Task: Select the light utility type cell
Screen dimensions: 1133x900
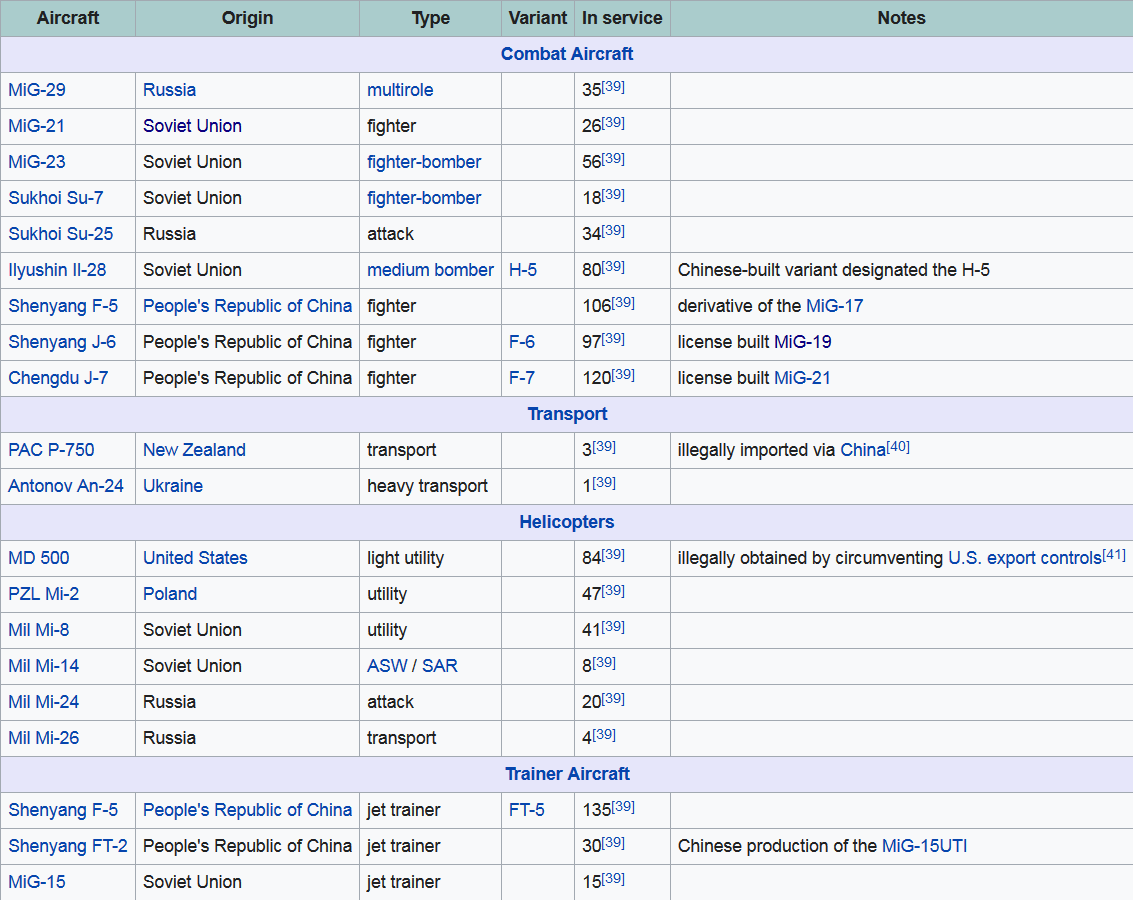Action: click(430, 558)
